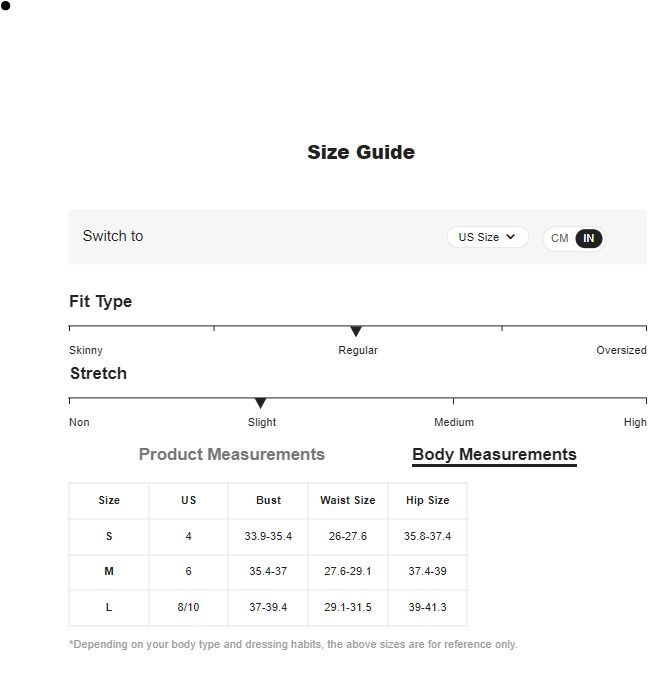Click the black dot at top-left corner
This screenshot has width=668, height=676.
5,6
